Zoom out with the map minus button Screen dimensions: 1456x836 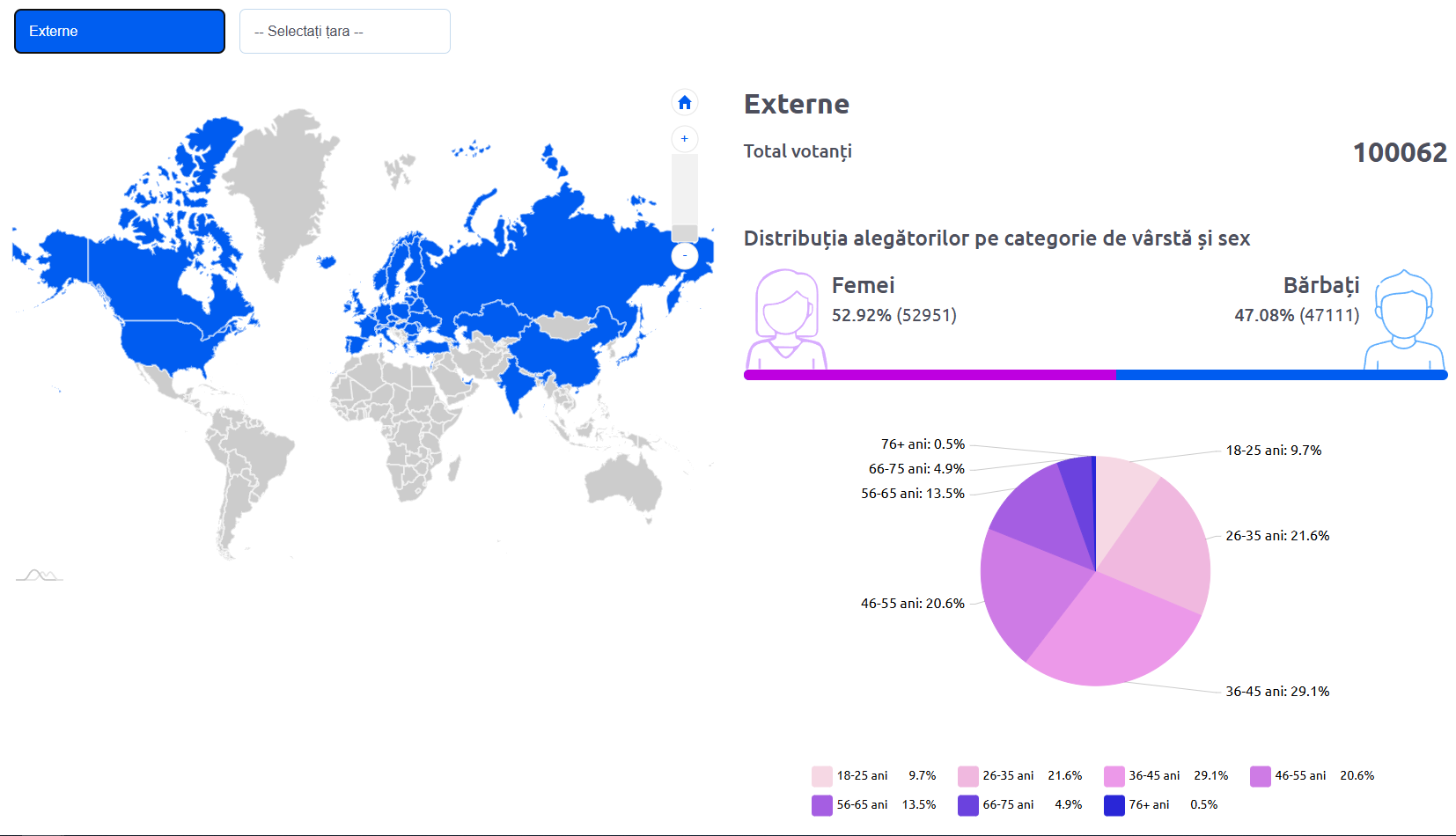685,256
